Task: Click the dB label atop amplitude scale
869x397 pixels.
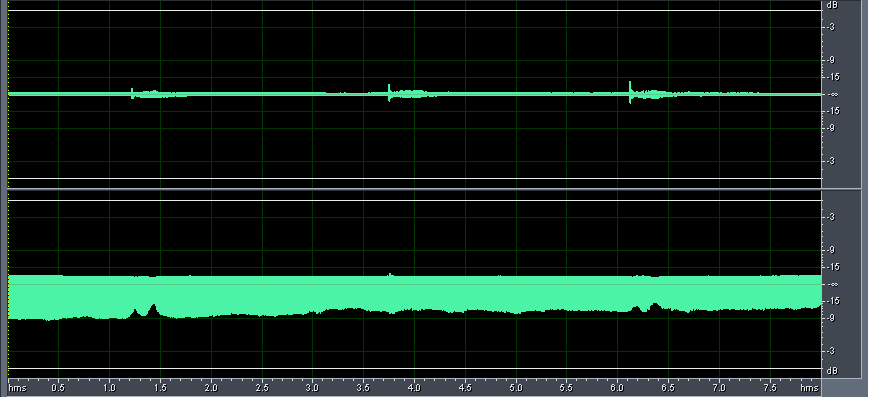Action: pyautogui.click(x=831, y=4)
